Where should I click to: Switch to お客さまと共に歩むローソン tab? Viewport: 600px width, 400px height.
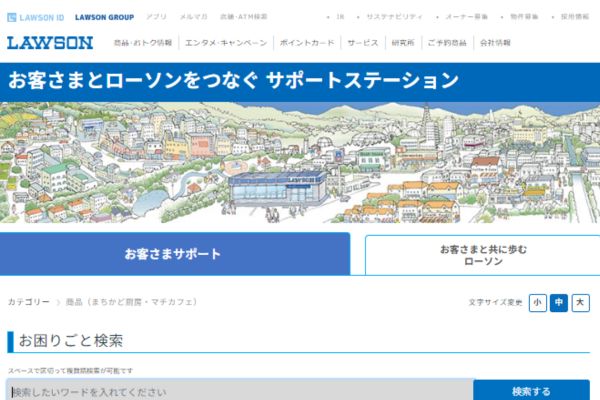coord(482,254)
